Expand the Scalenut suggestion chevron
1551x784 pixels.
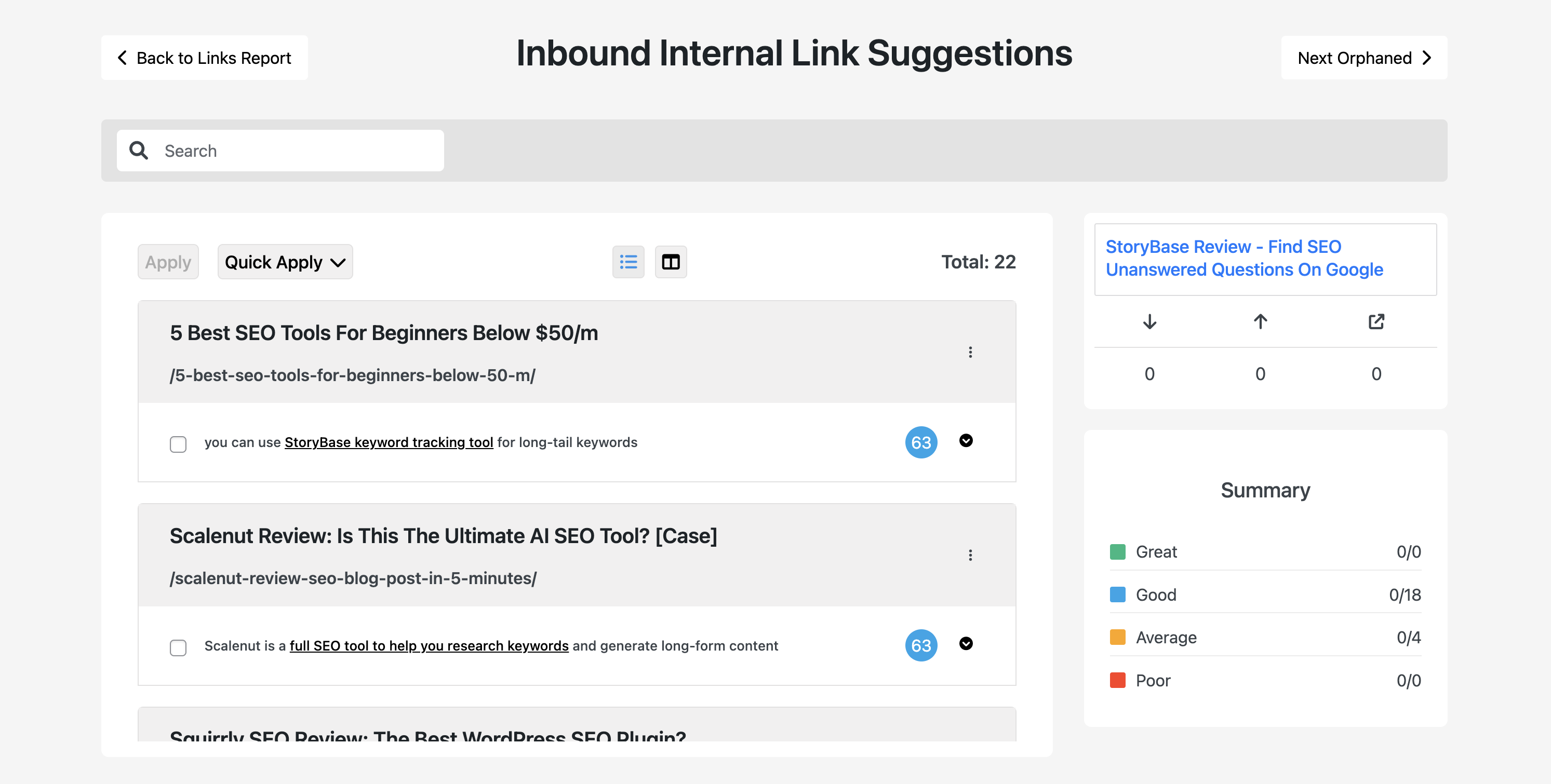point(966,643)
